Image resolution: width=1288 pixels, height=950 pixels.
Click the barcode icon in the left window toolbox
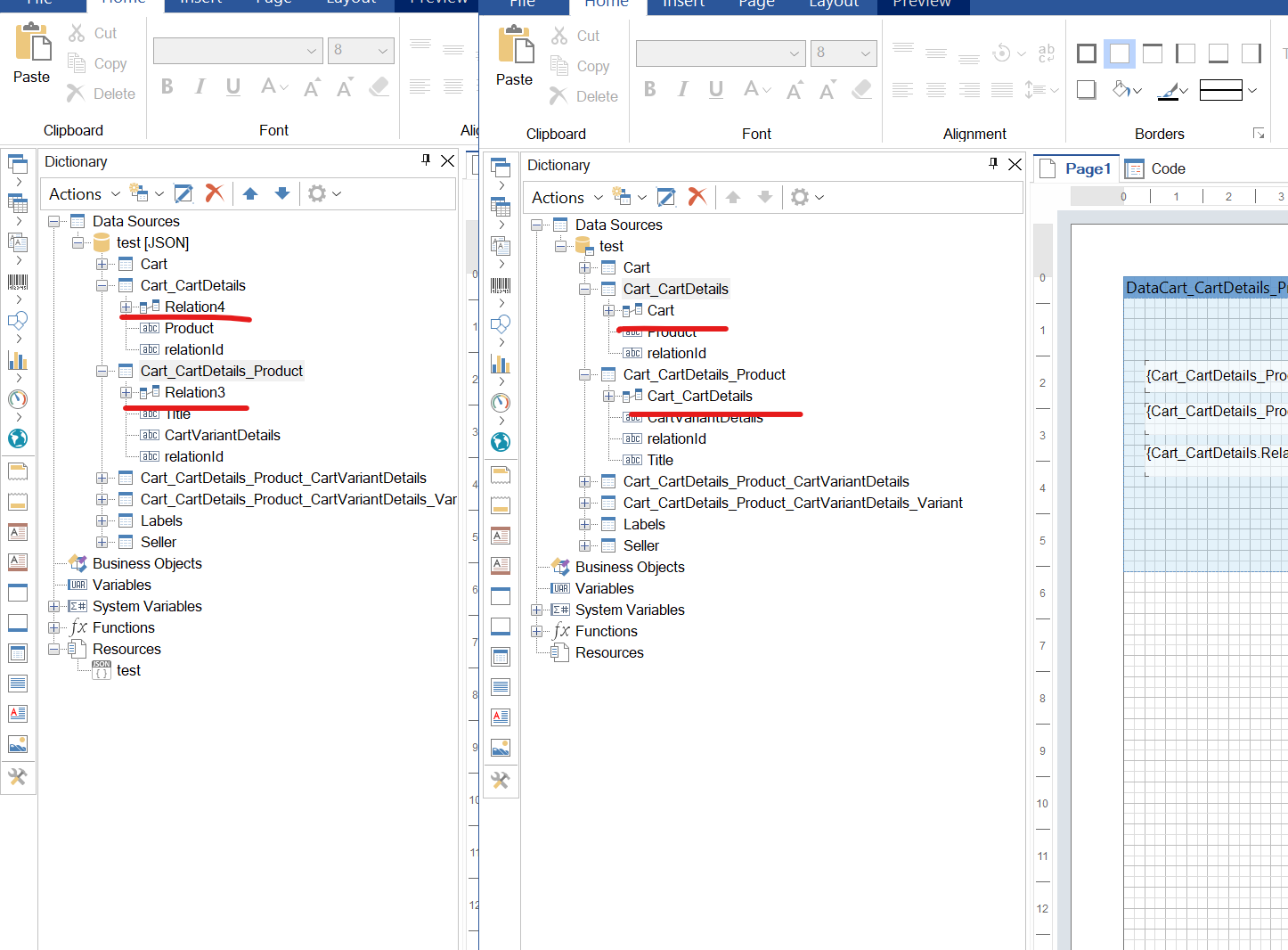[x=18, y=283]
